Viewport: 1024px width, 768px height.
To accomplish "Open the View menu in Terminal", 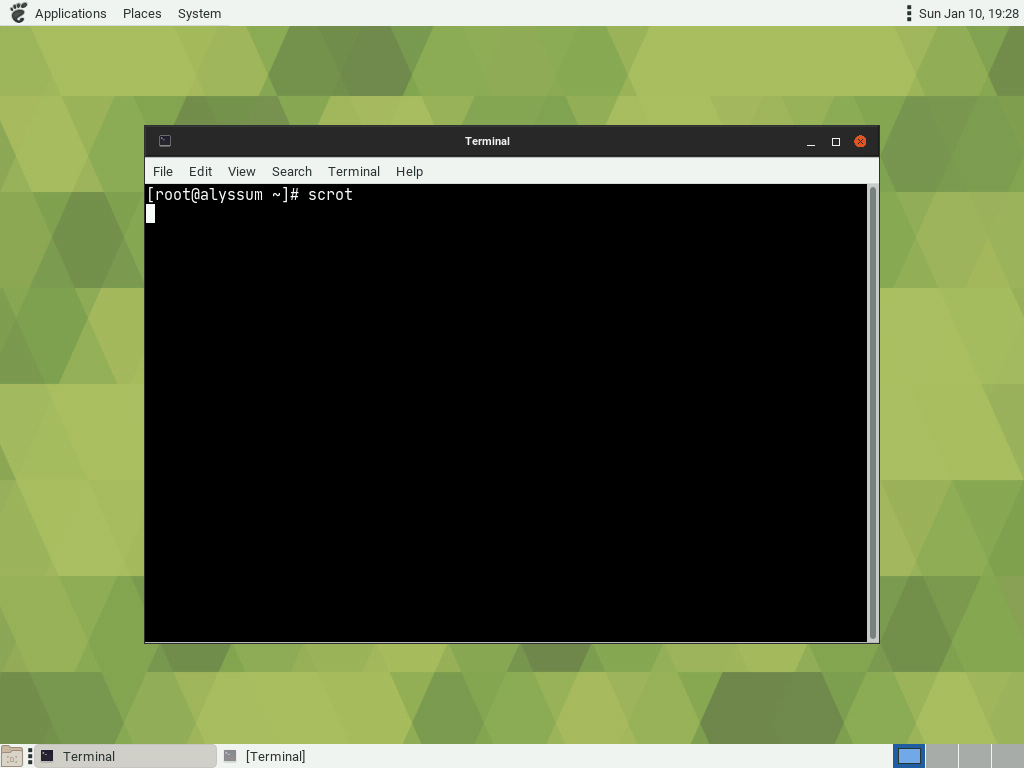I will tap(242, 171).
